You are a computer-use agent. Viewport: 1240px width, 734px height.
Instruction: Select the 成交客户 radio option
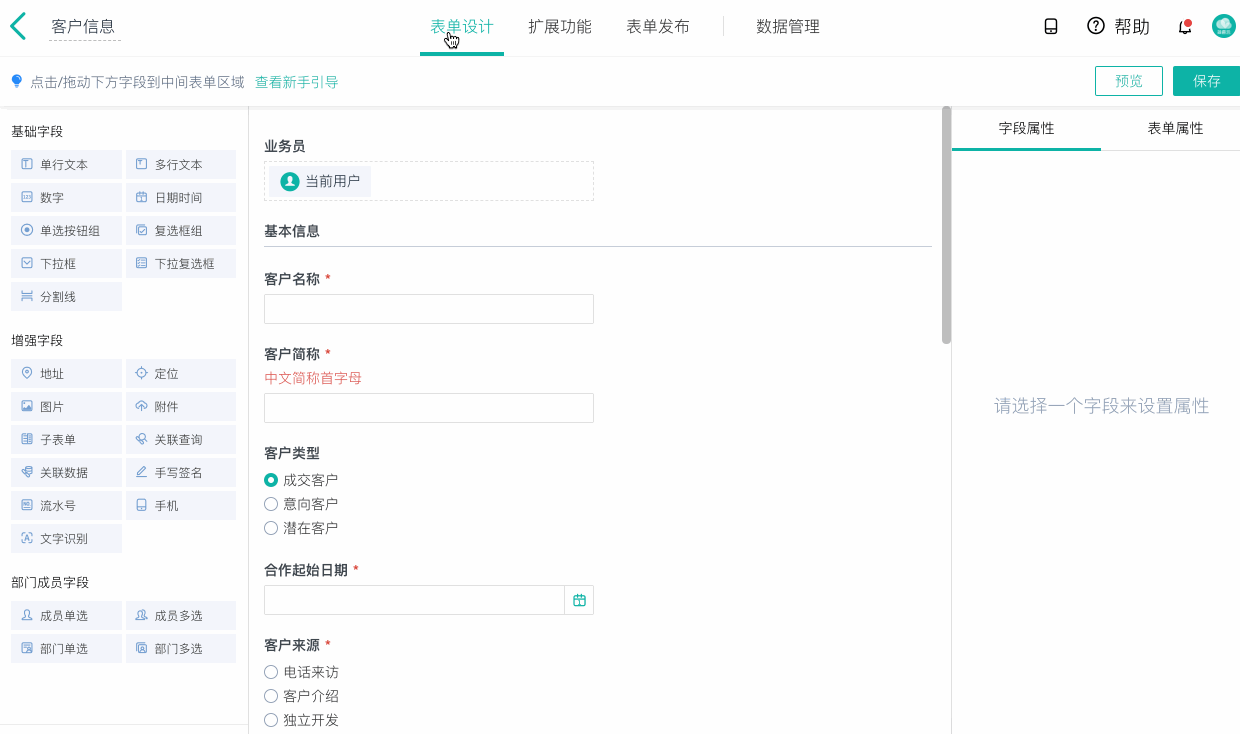click(271, 480)
